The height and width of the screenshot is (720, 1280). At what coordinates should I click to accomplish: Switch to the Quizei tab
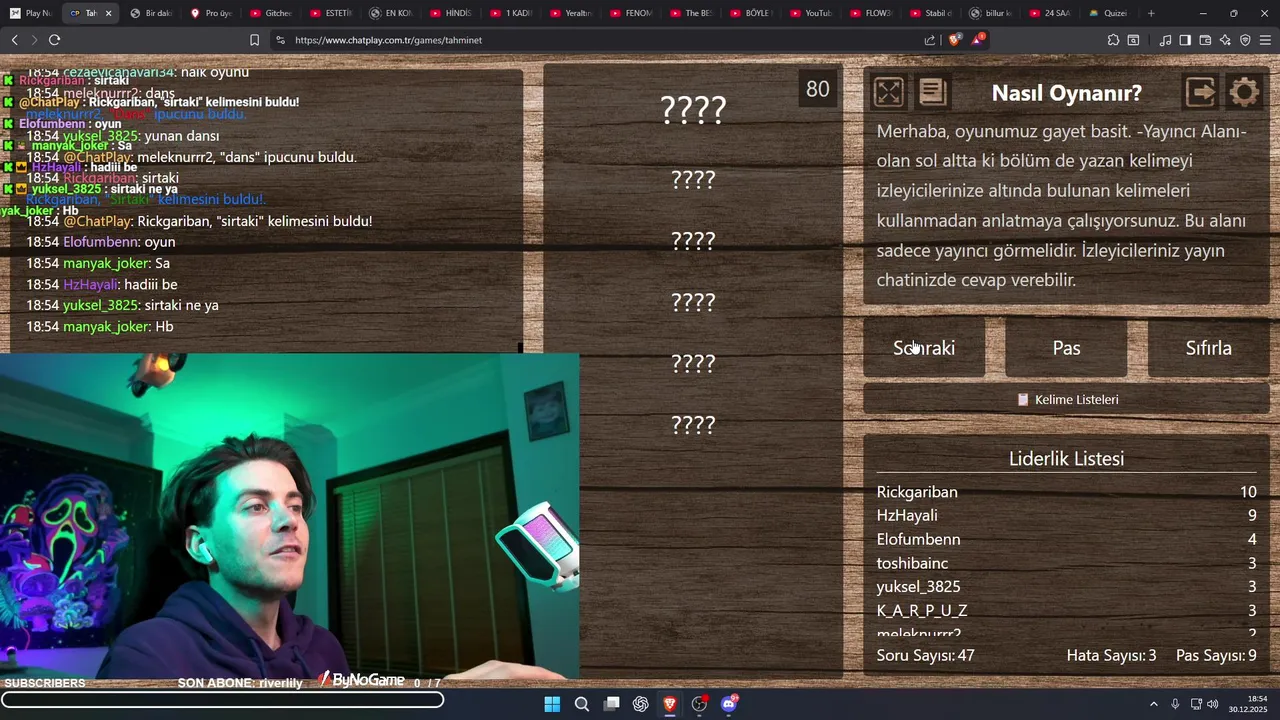coord(1108,13)
